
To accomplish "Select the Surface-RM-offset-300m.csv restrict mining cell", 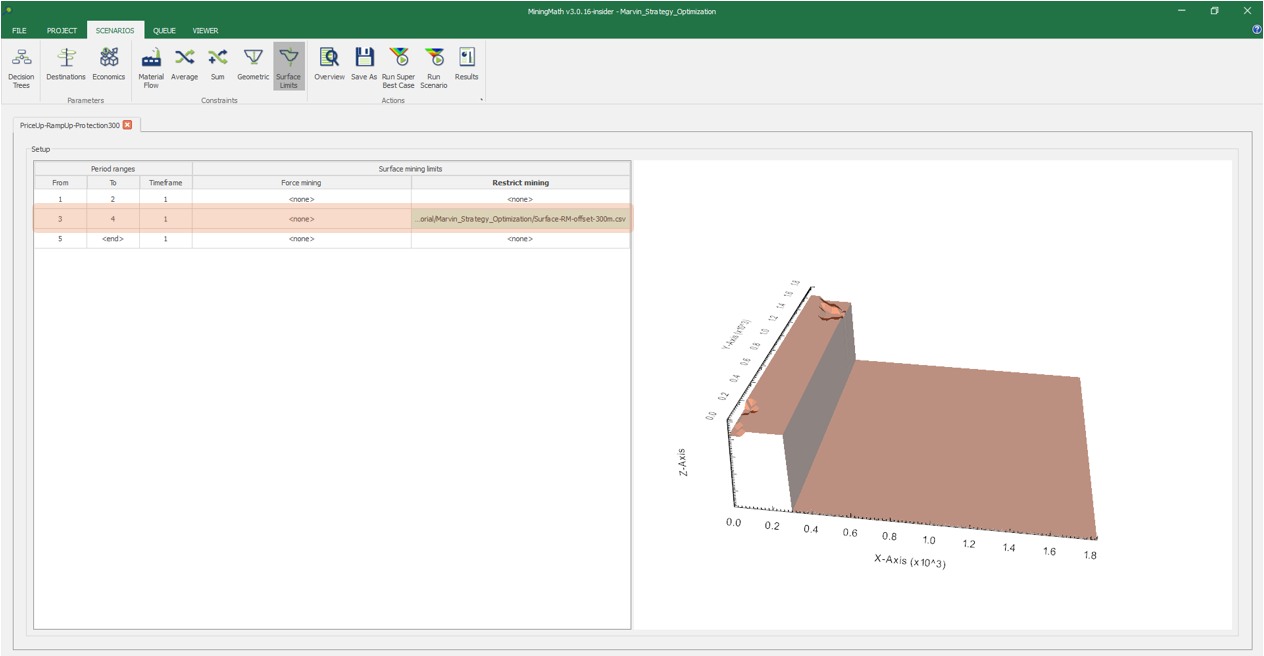I will click(520, 218).
